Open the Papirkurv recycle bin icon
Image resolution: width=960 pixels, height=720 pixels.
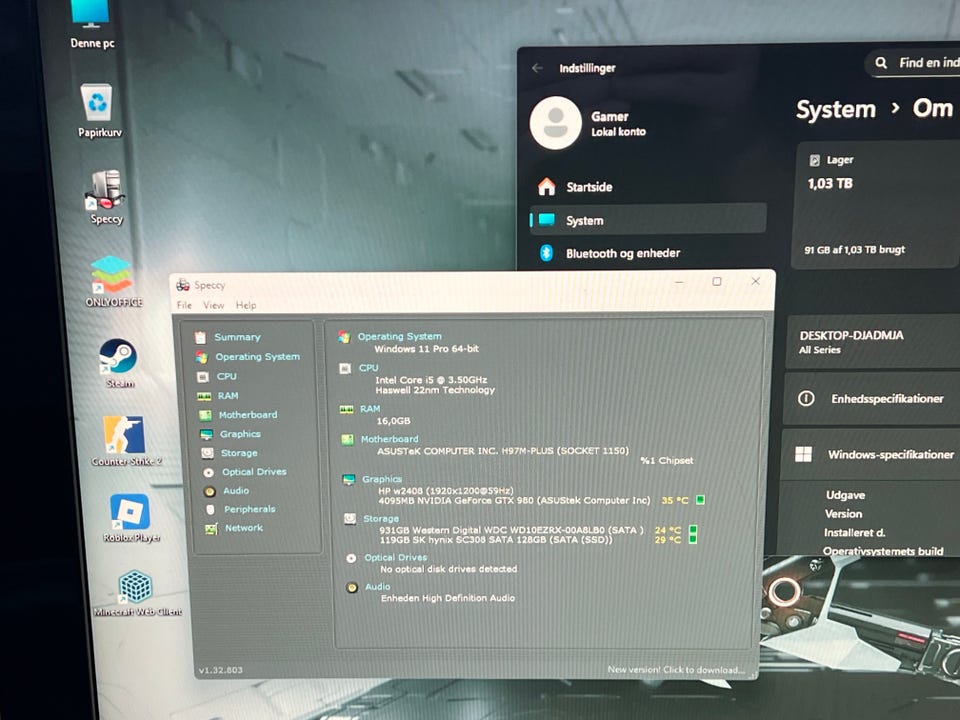tap(98, 110)
